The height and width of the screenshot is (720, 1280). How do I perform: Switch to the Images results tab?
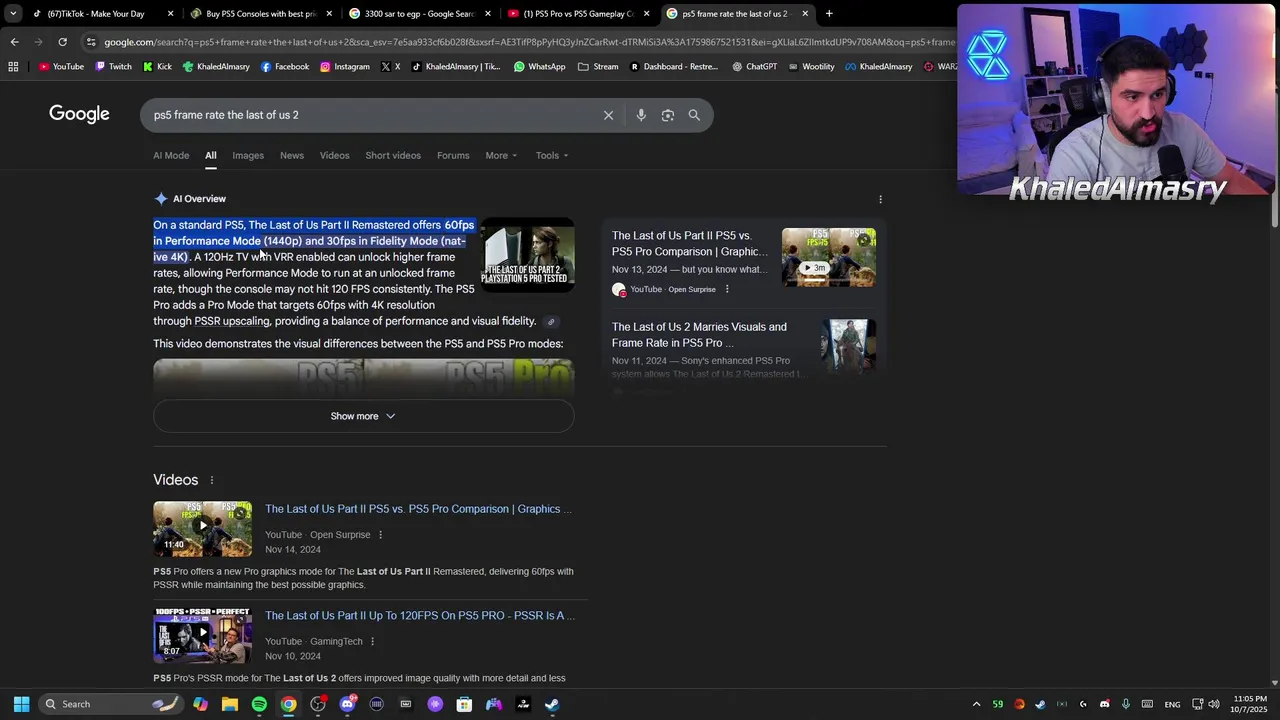click(x=248, y=156)
